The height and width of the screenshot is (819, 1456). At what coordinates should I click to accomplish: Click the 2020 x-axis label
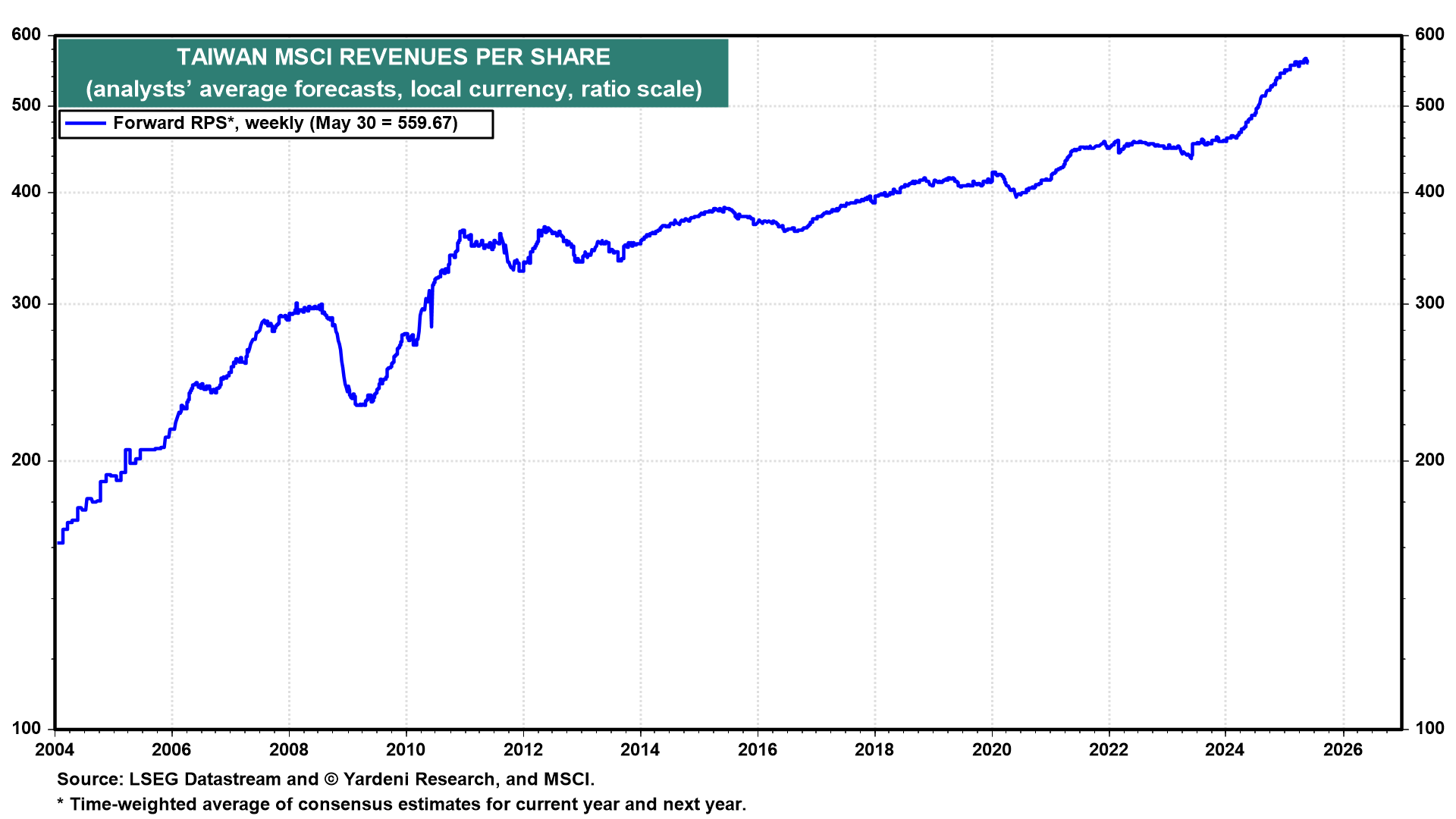click(992, 750)
